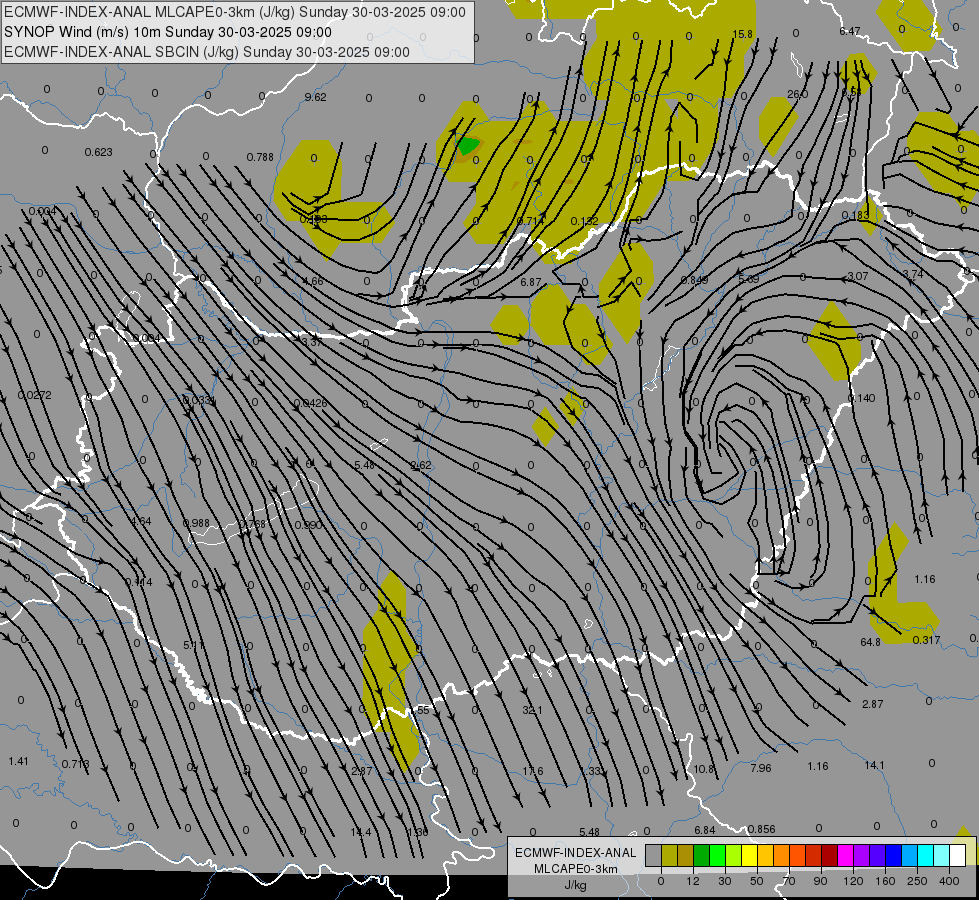Viewport: 979px width, 900px height.
Task: Click the '6.47' value on the map
Action: 850,31
